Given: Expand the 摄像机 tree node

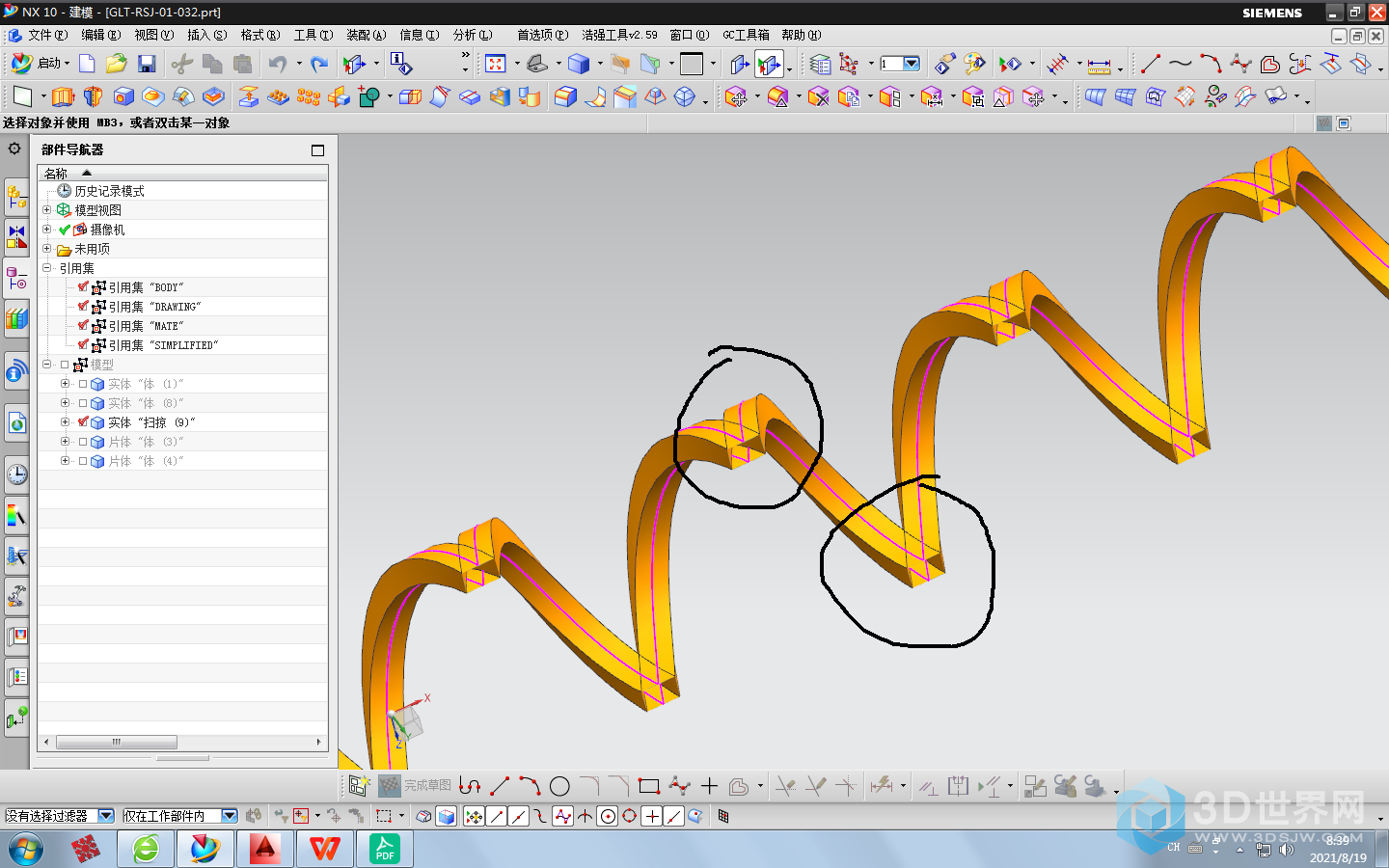Looking at the screenshot, I should (46, 229).
